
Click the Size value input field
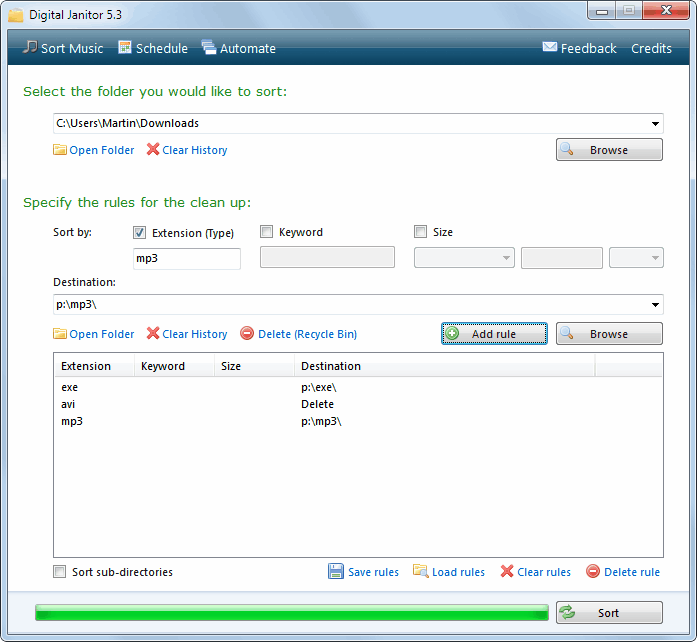pos(561,258)
